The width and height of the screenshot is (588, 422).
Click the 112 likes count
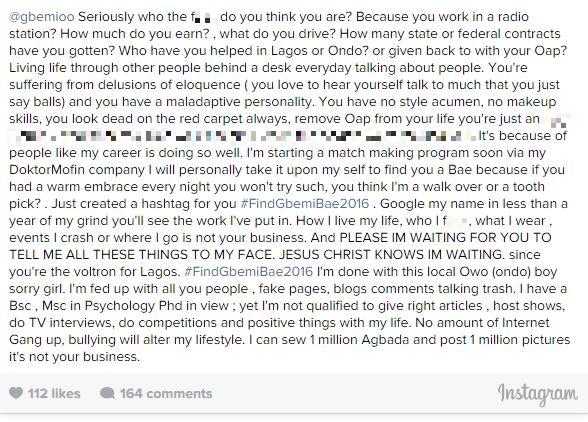click(54, 393)
